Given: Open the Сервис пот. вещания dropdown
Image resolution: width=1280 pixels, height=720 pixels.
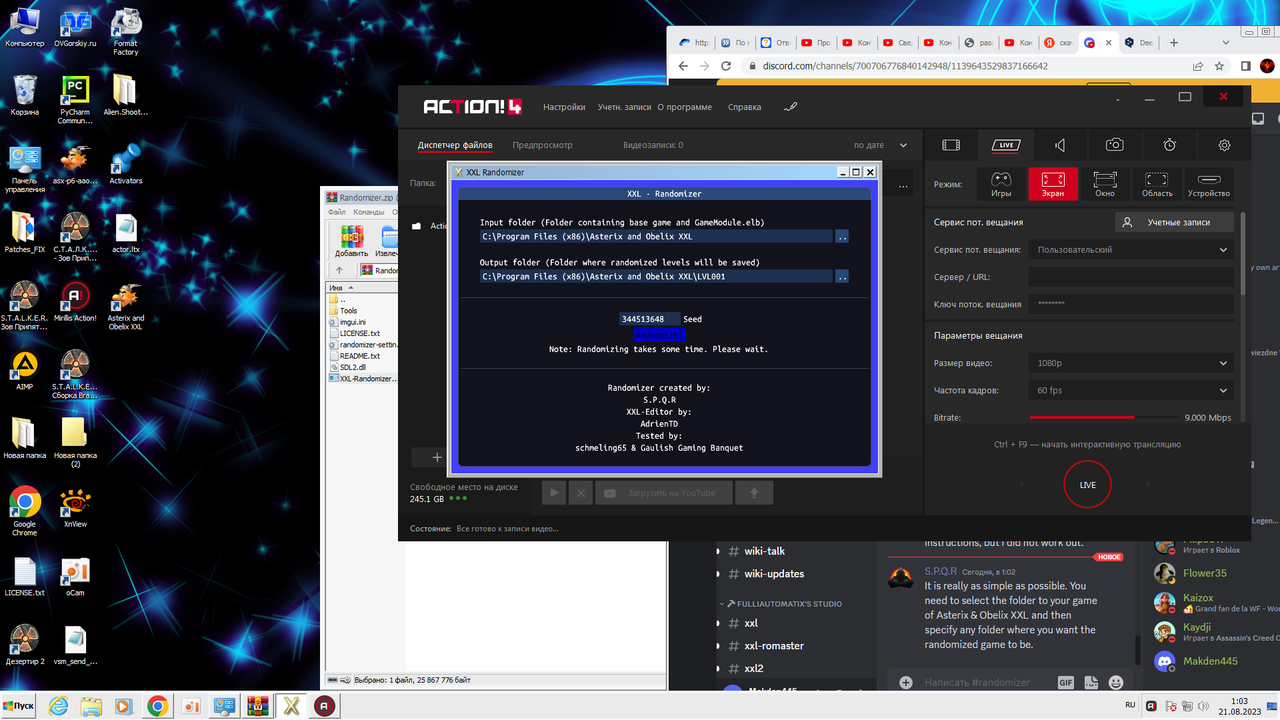Looking at the screenshot, I should pos(1130,250).
